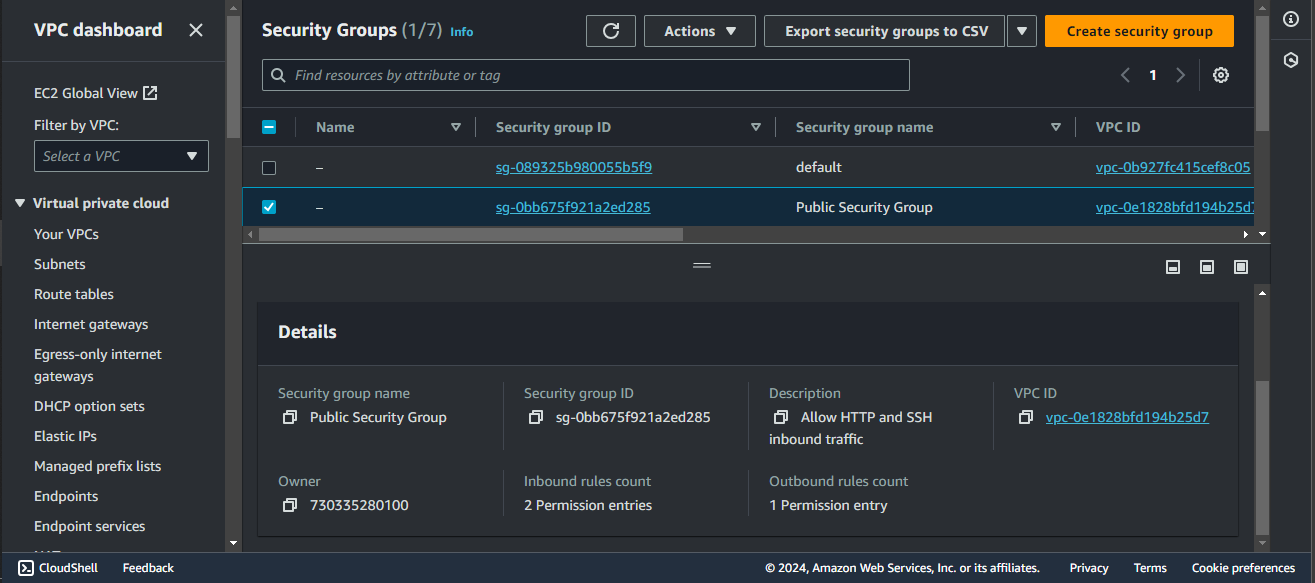This screenshot has height=583, width=1315.
Task: Open table preferences gear icon
Action: tap(1220, 75)
